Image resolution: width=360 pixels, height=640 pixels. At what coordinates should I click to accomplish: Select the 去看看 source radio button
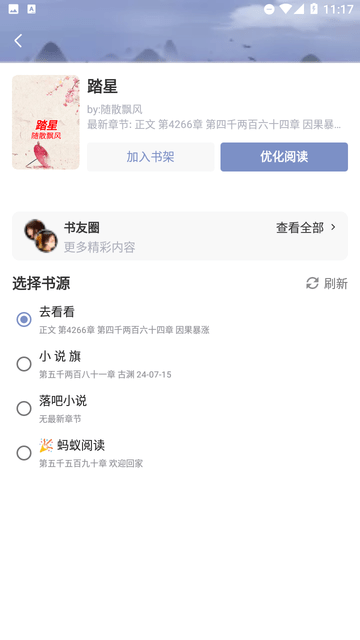tap(24, 319)
